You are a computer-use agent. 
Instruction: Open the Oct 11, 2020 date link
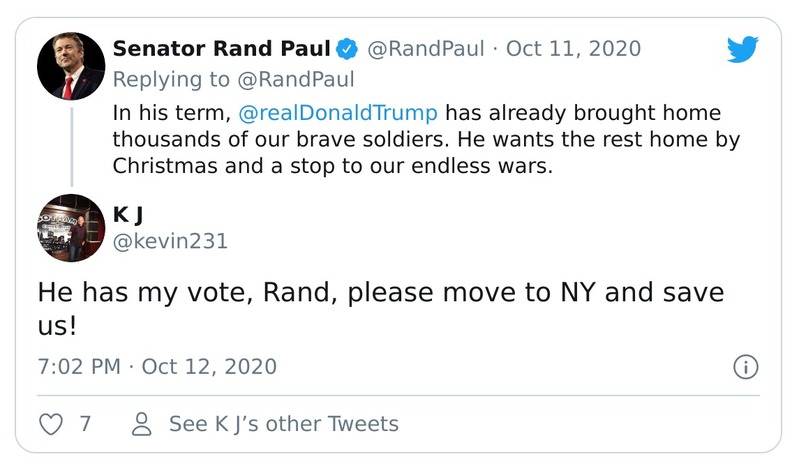[x=574, y=49]
